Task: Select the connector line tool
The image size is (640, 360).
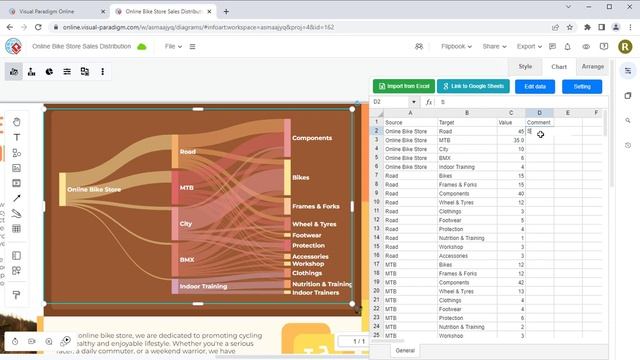Action: (x=16, y=198)
